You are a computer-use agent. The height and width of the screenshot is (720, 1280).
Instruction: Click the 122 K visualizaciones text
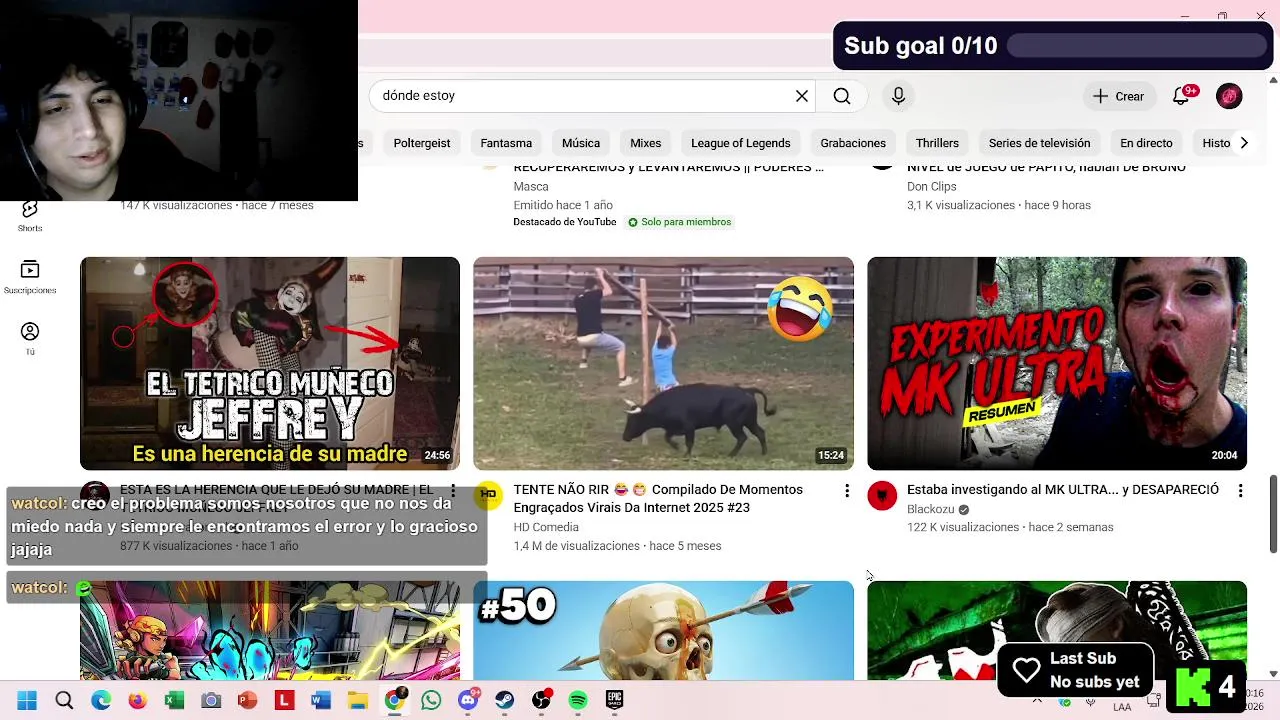tap(962, 527)
